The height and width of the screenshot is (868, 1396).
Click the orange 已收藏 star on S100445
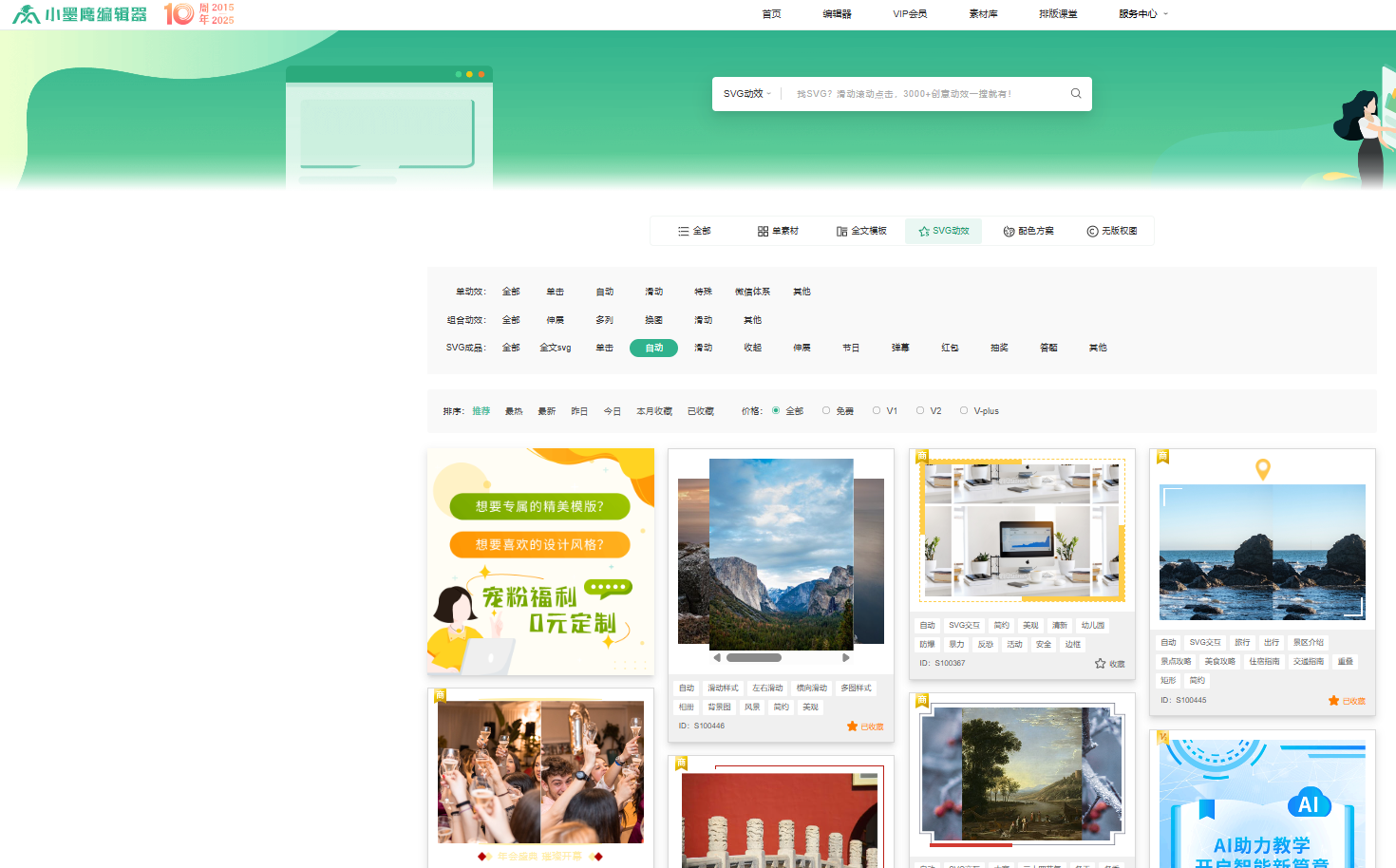(1333, 701)
